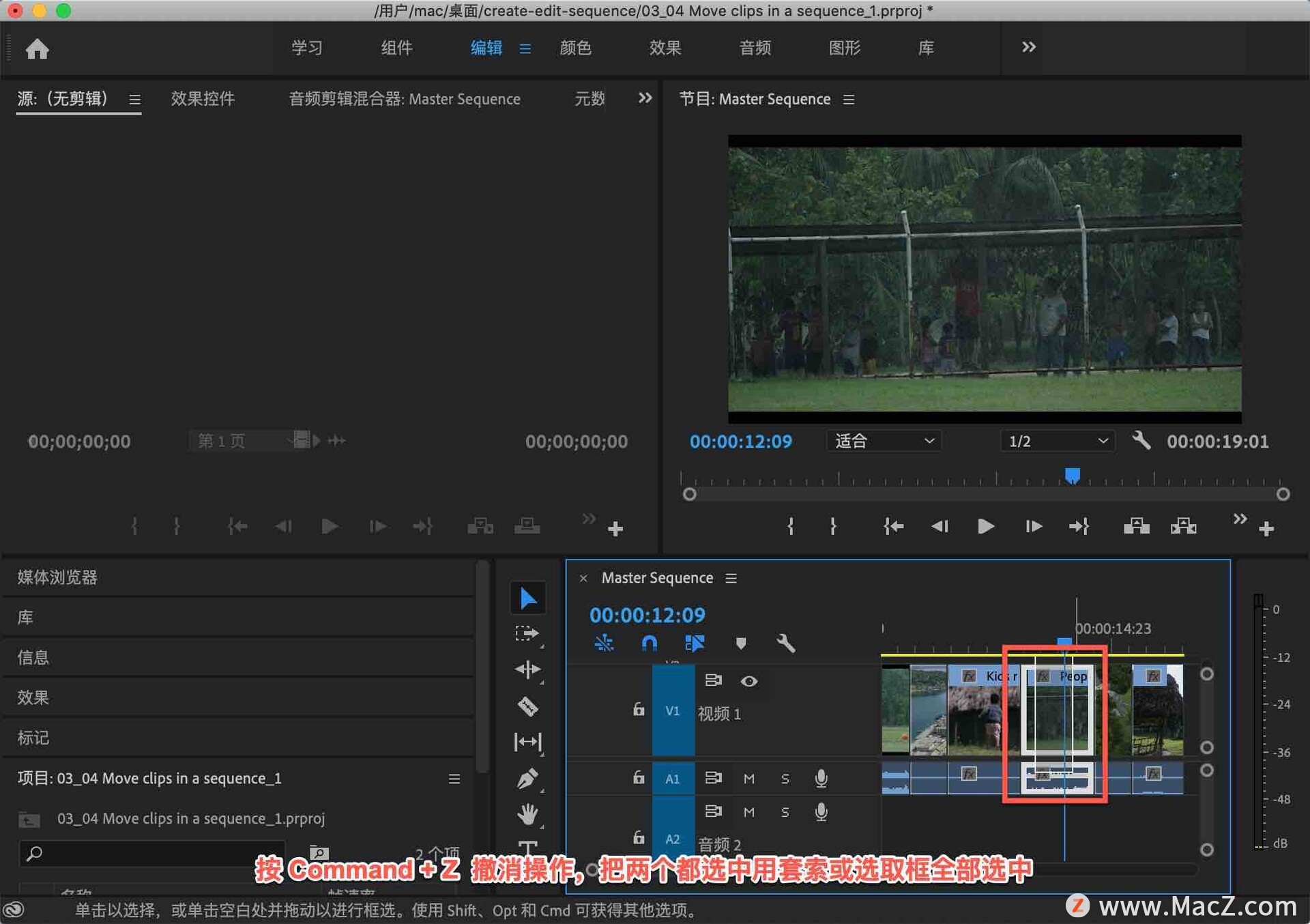Mute track A1
Screen dimensions: 1310x924
tap(748, 778)
